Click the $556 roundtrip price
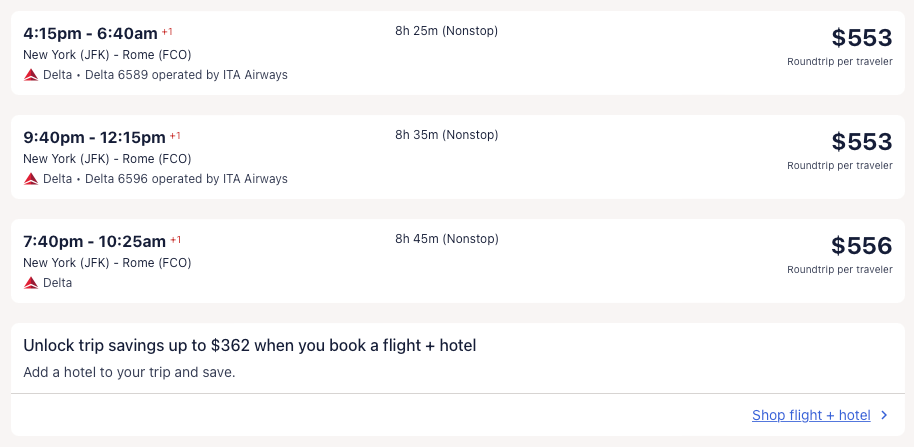Viewport: 914px width, 447px height. (x=861, y=246)
